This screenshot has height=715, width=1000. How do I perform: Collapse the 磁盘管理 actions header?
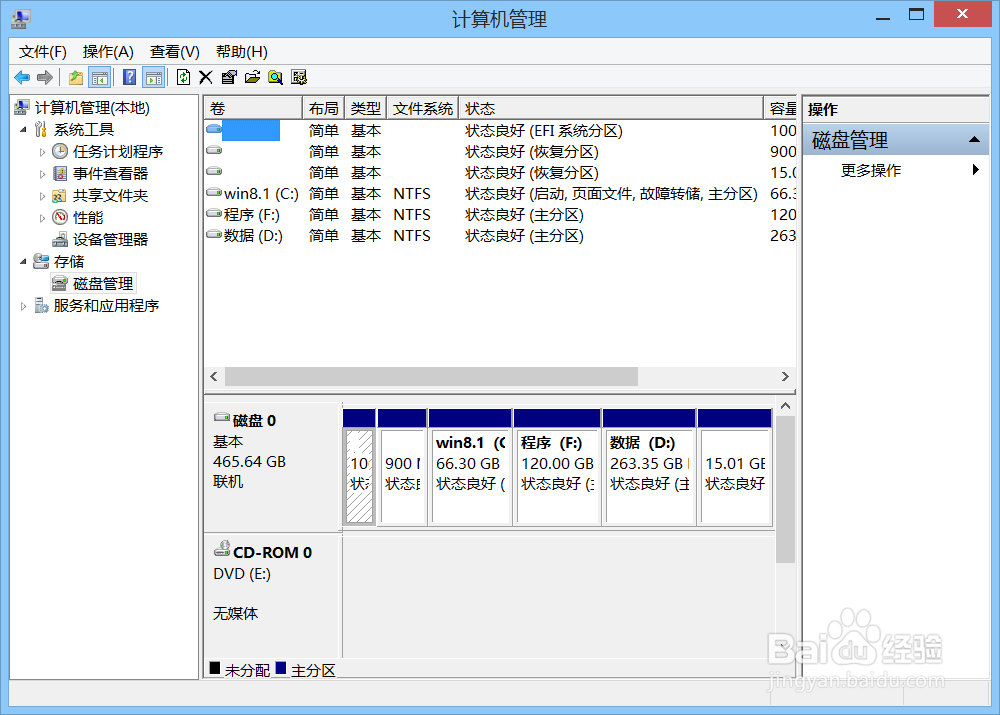pos(976,139)
